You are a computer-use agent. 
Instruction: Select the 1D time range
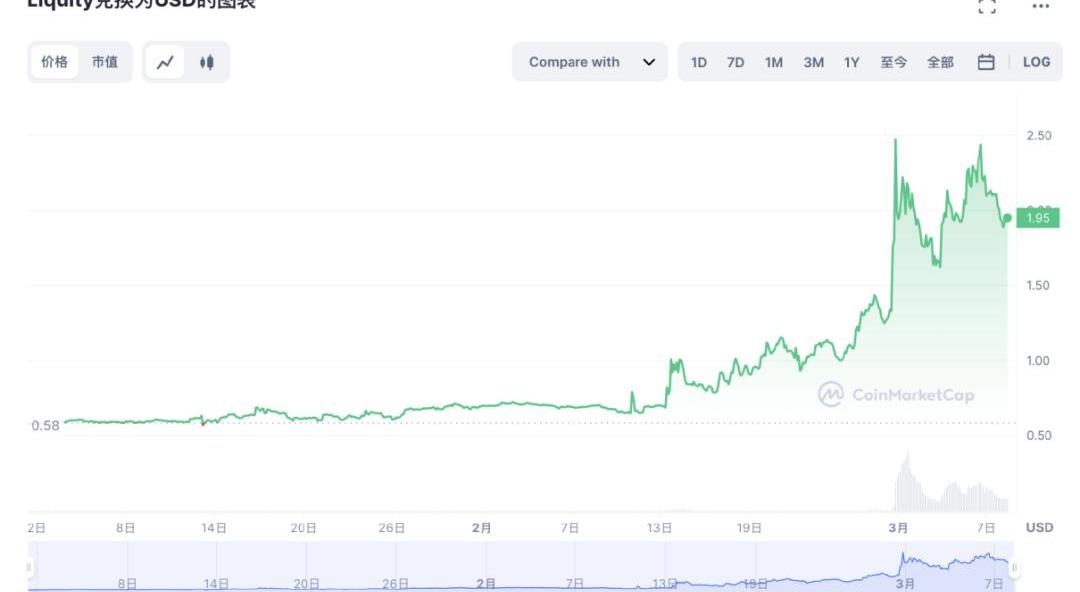[699, 62]
